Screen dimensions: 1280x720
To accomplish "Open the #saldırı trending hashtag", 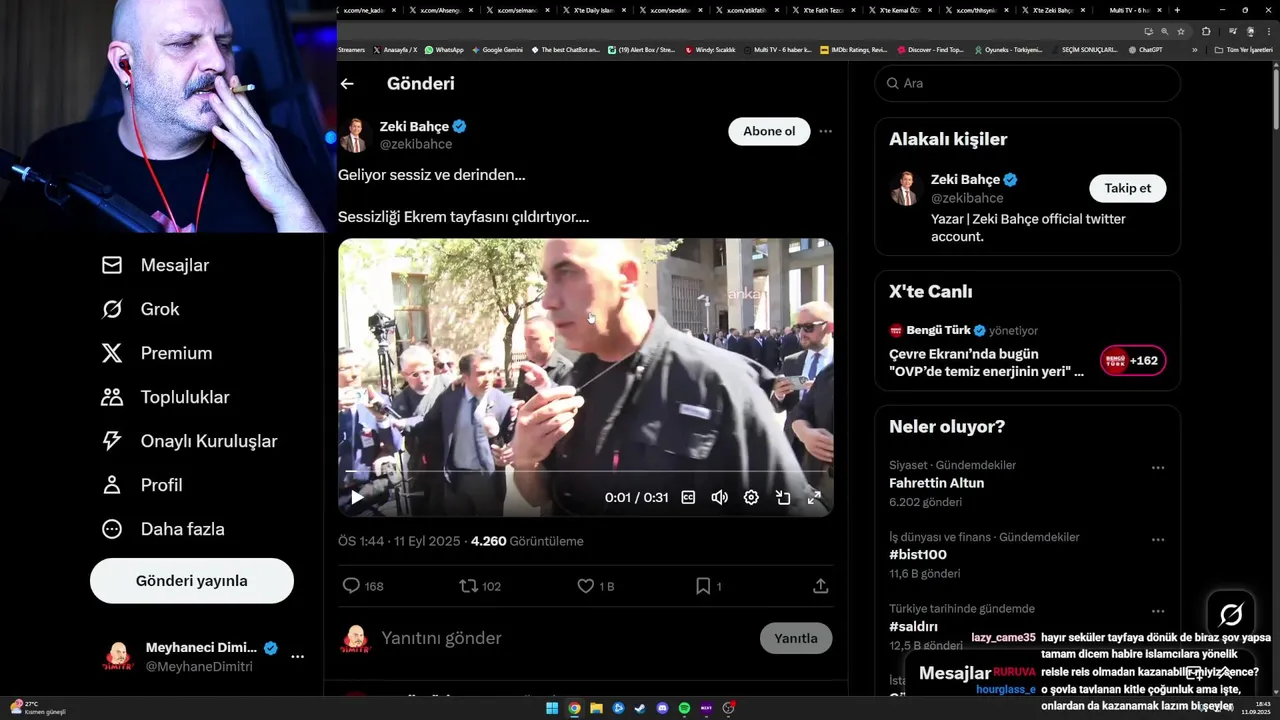I will 913,627.
